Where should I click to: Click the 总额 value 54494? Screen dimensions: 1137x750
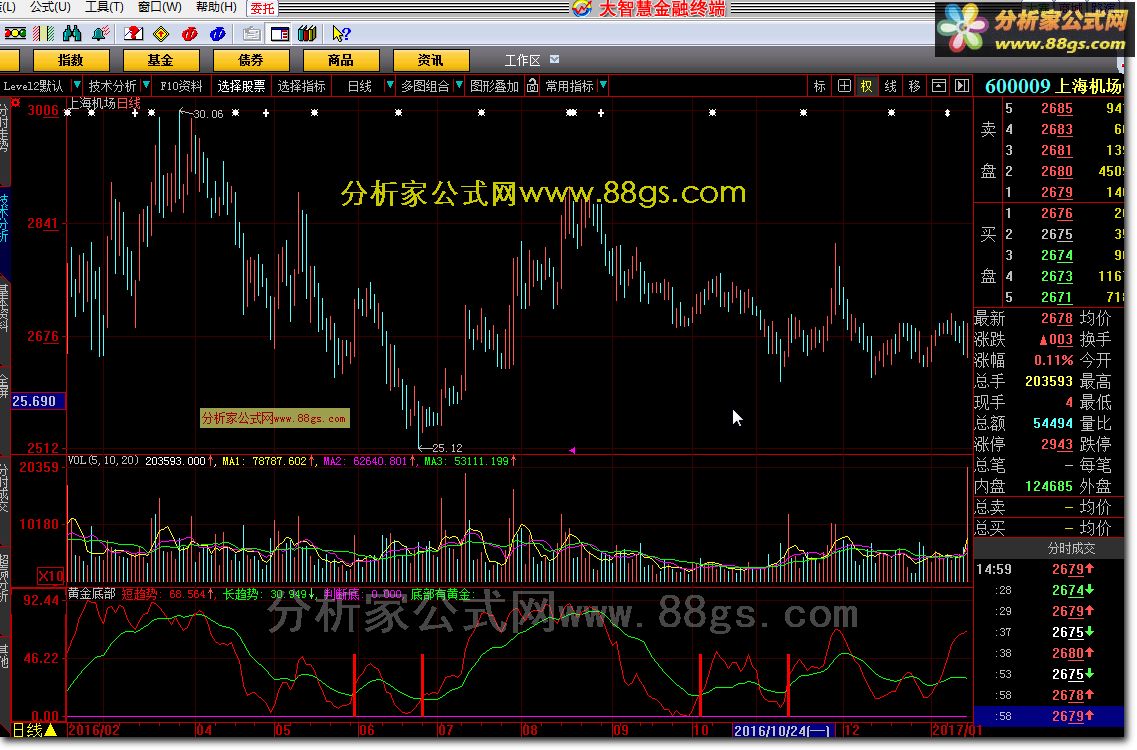[x=1053, y=423]
